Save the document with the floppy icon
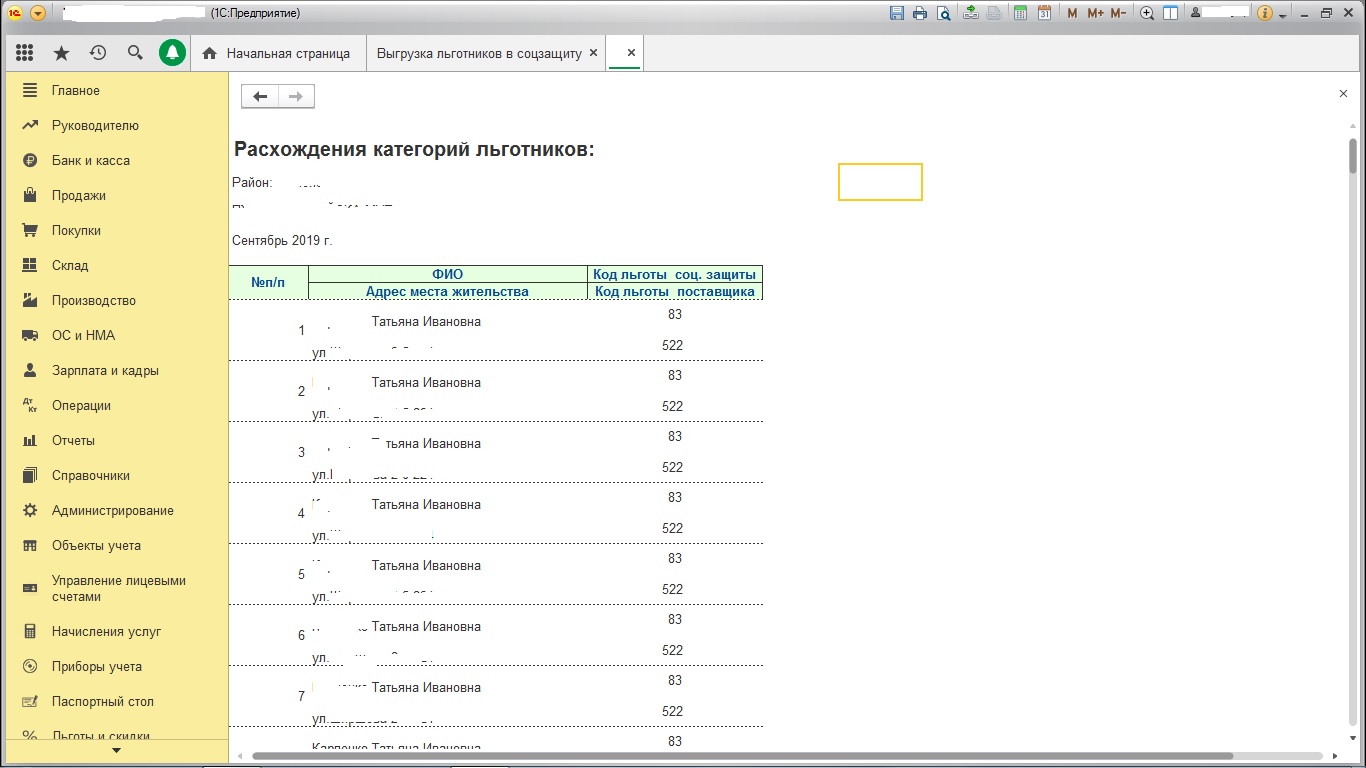Image resolution: width=1366 pixels, height=768 pixels. pyautogui.click(x=897, y=13)
